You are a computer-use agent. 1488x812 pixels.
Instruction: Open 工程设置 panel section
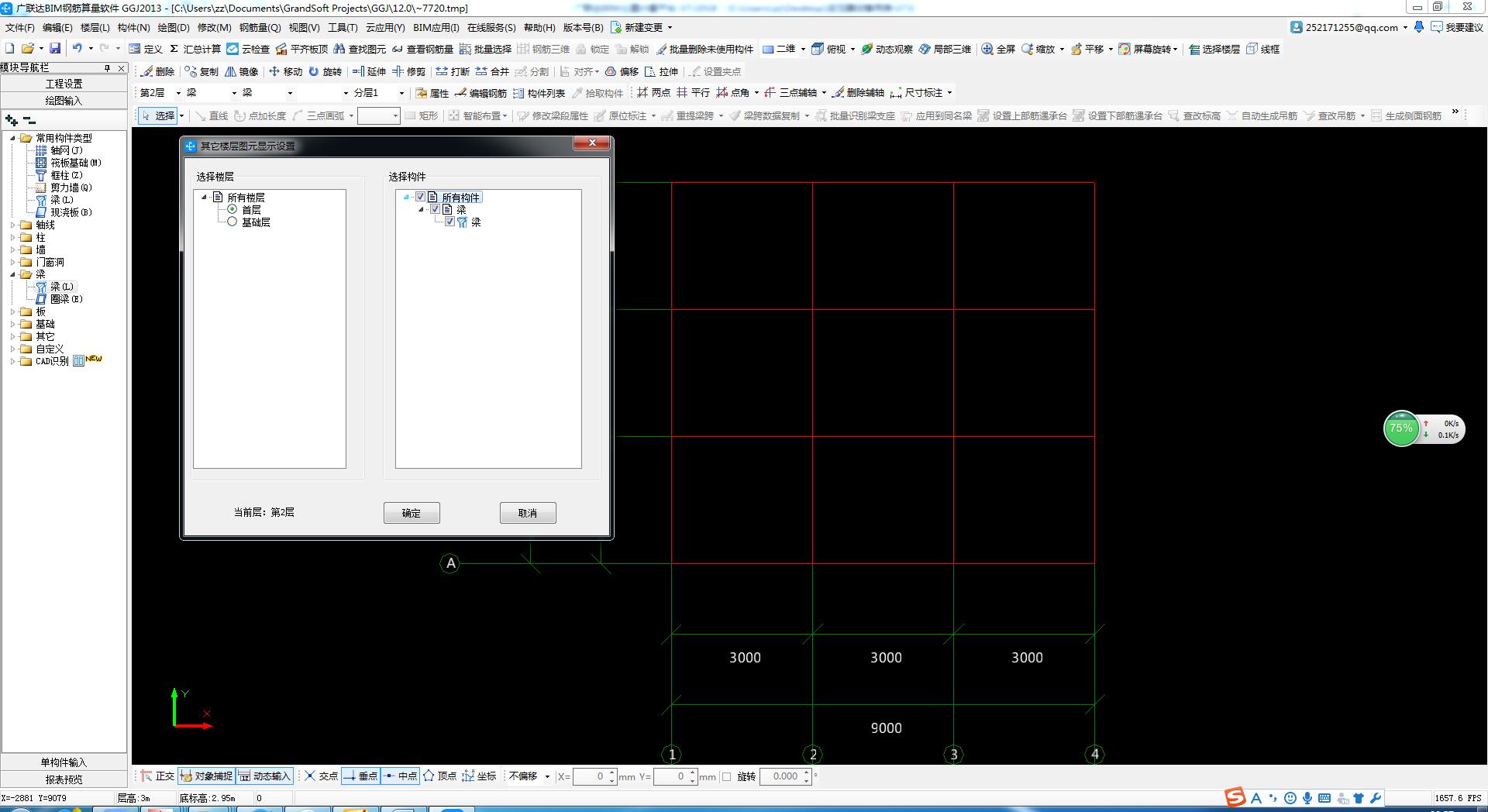pos(64,84)
